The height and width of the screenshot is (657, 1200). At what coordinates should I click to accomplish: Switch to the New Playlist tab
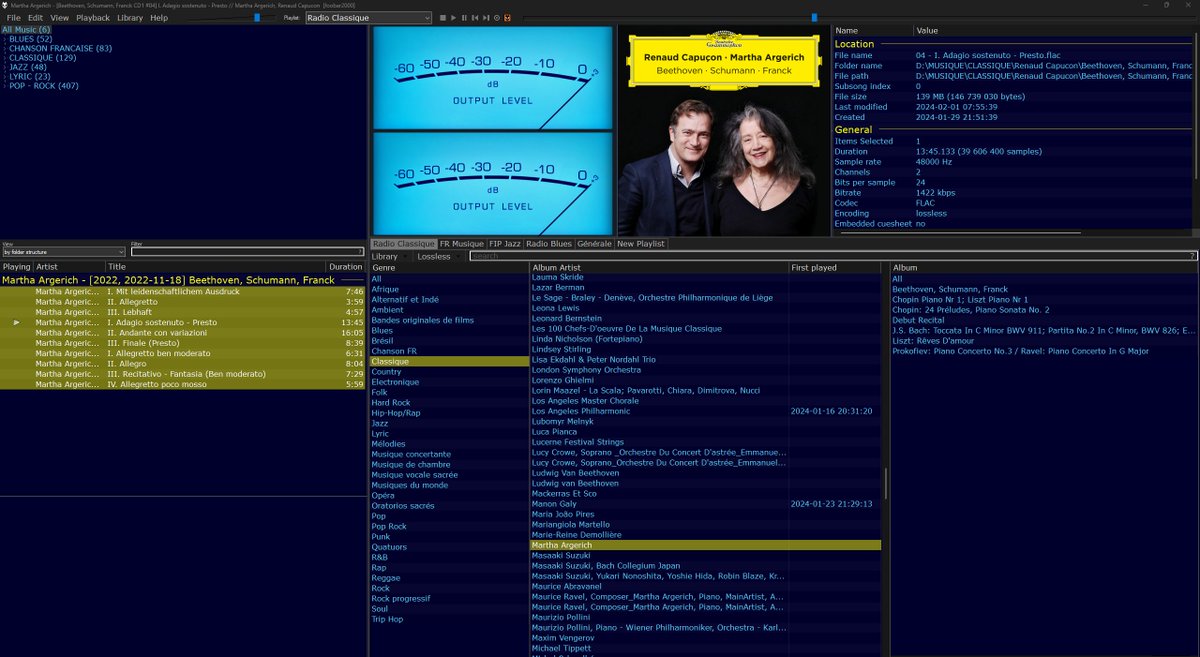point(641,243)
